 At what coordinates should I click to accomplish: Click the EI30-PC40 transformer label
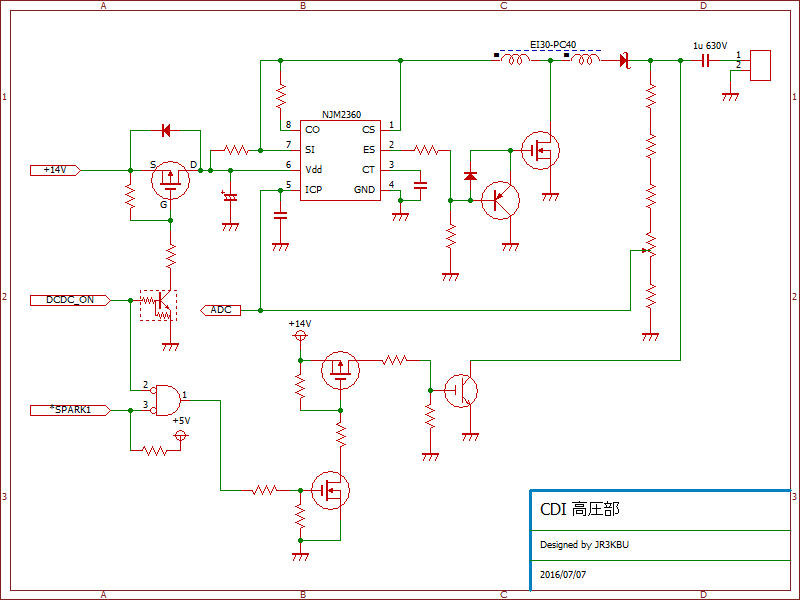coord(553,46)
